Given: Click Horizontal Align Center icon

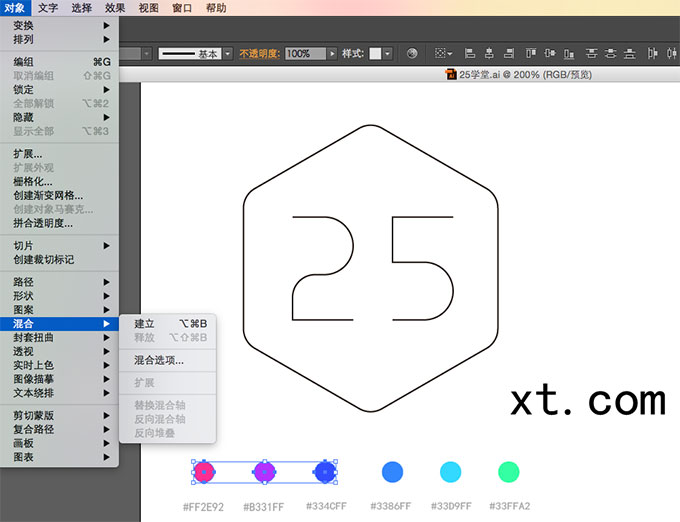Looking at the screenshot, I should pos(489,53).
